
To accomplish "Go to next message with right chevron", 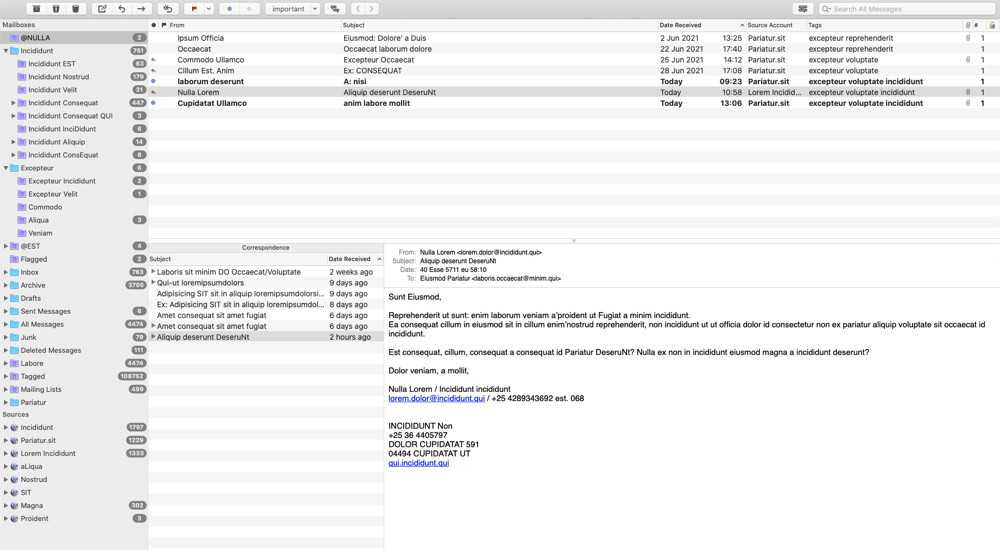I will pos(372,9).
